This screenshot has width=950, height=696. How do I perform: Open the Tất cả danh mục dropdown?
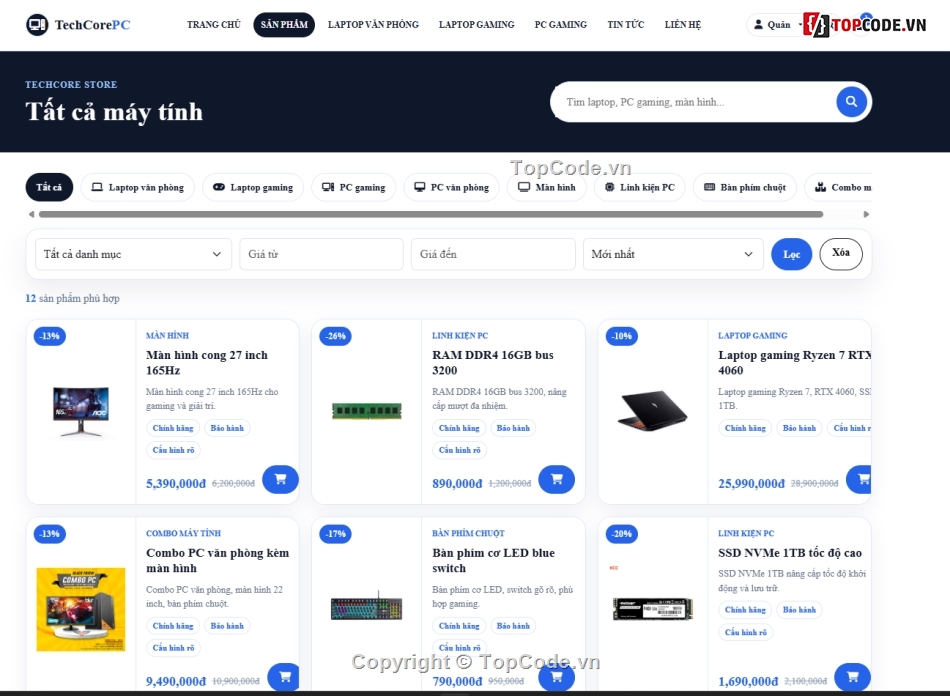click(x=129, y=254)
